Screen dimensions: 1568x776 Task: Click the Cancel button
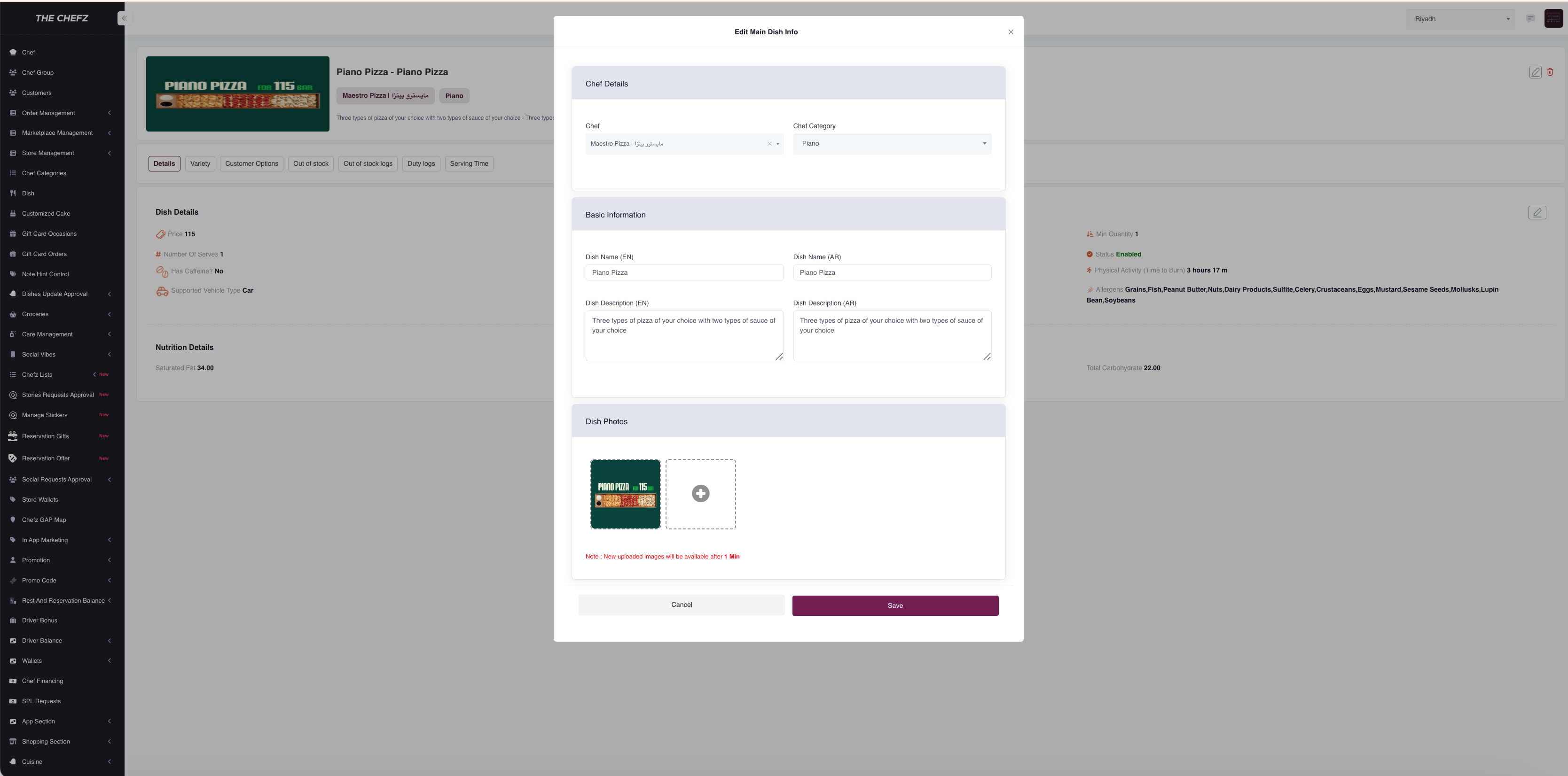pos(681,605)
